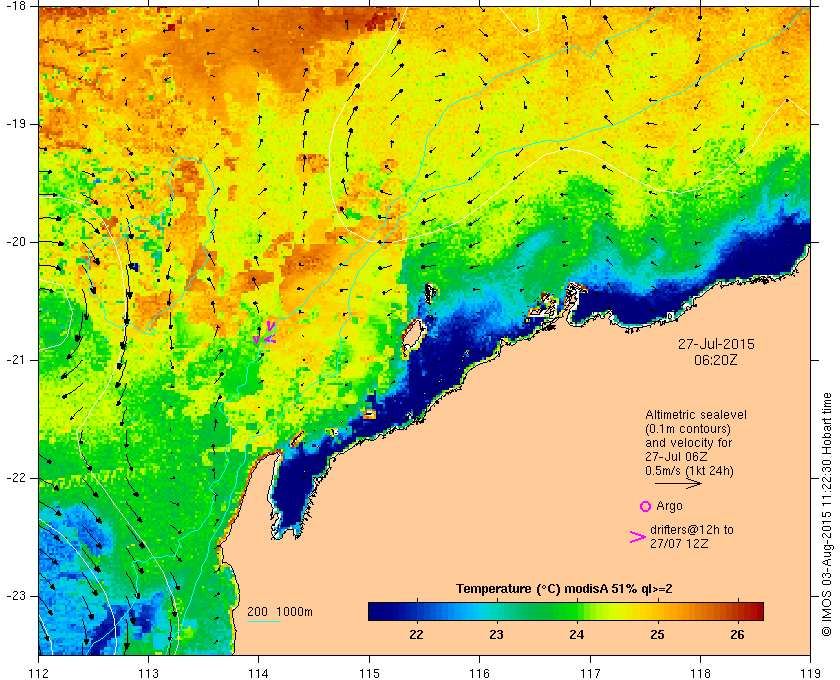840x680 pixels.
Task: Click the 'drifters@12h to' legend label
Action: [692, 530]
